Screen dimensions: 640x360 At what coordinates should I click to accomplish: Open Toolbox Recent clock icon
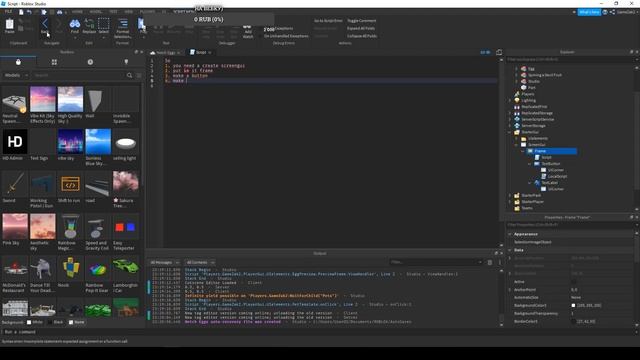[x=90, y=62]
